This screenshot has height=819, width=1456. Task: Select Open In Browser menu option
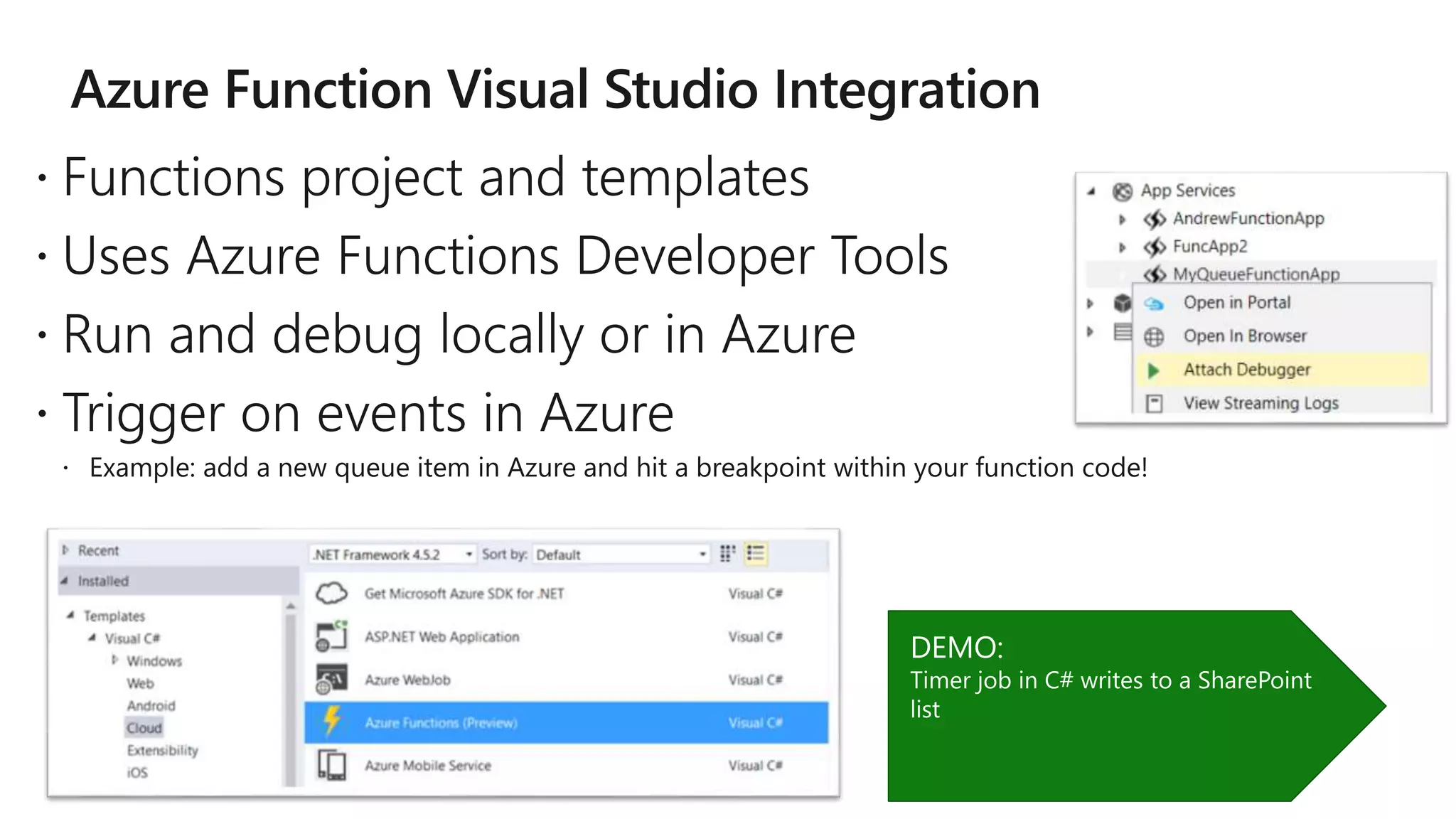(1244, 336)
